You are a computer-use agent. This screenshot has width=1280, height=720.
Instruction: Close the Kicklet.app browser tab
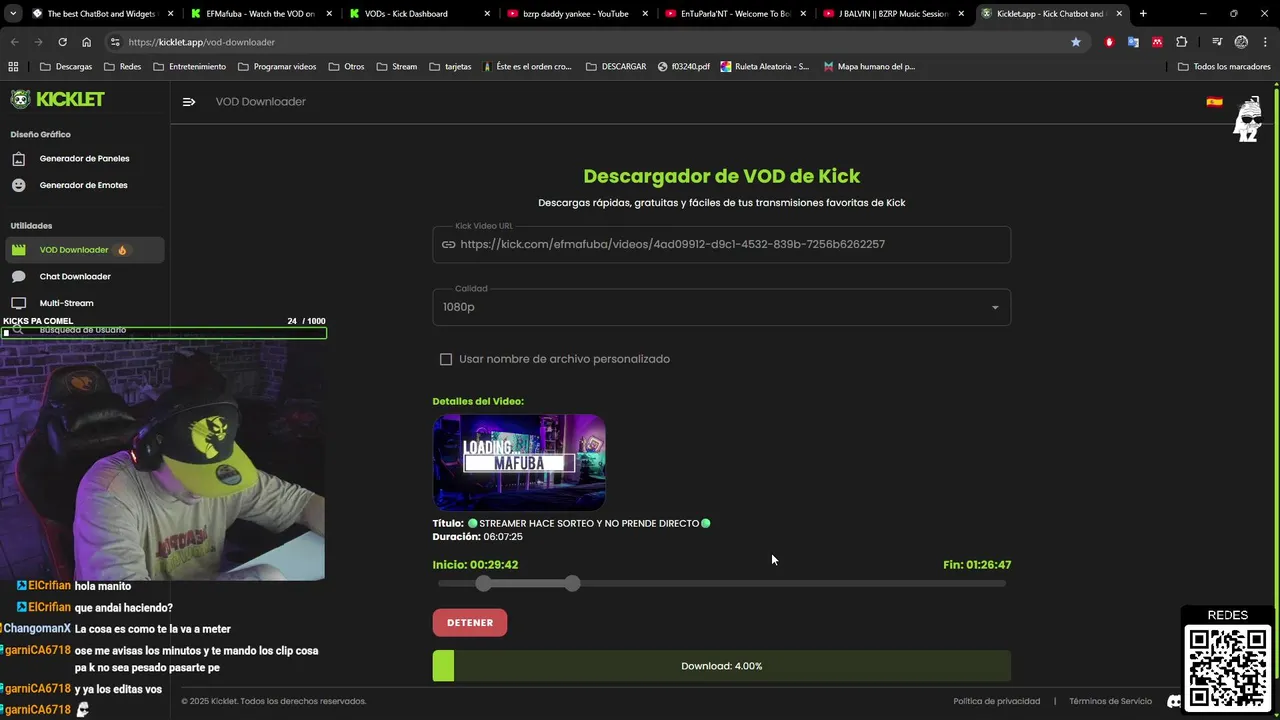click(1118, 14)
